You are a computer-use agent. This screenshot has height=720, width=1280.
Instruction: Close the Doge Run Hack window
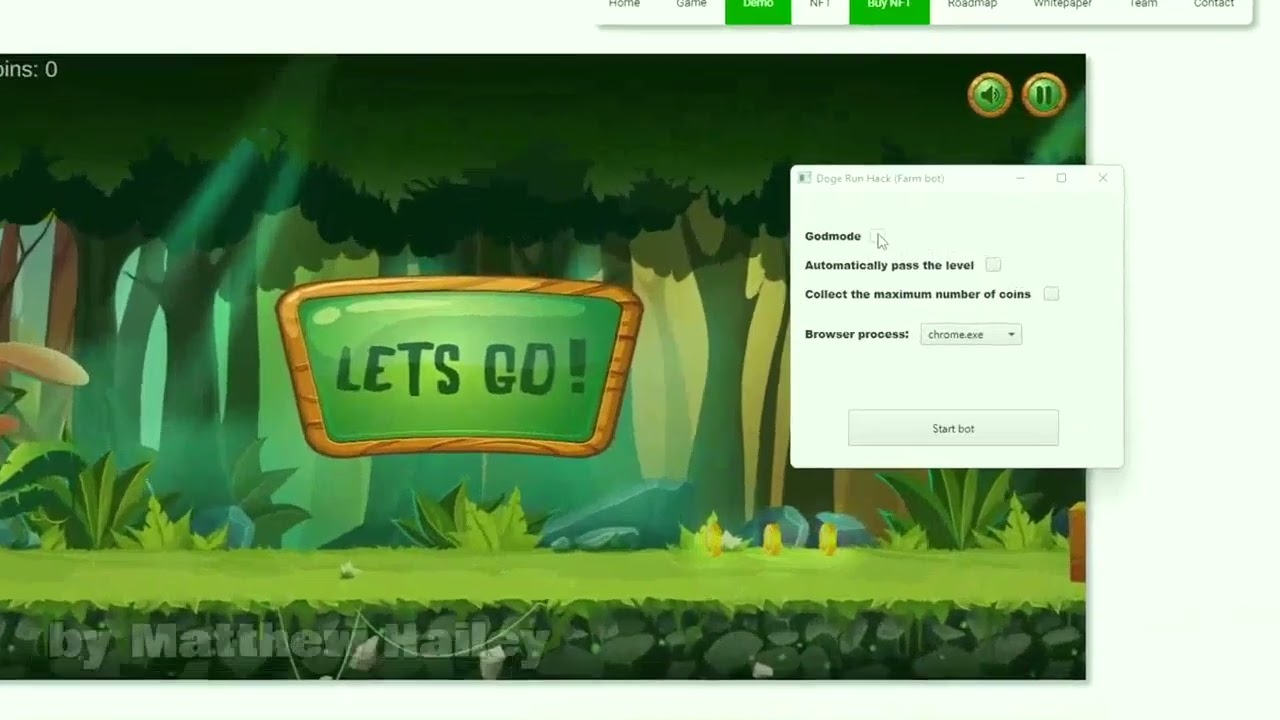(x=1103, y=178)
